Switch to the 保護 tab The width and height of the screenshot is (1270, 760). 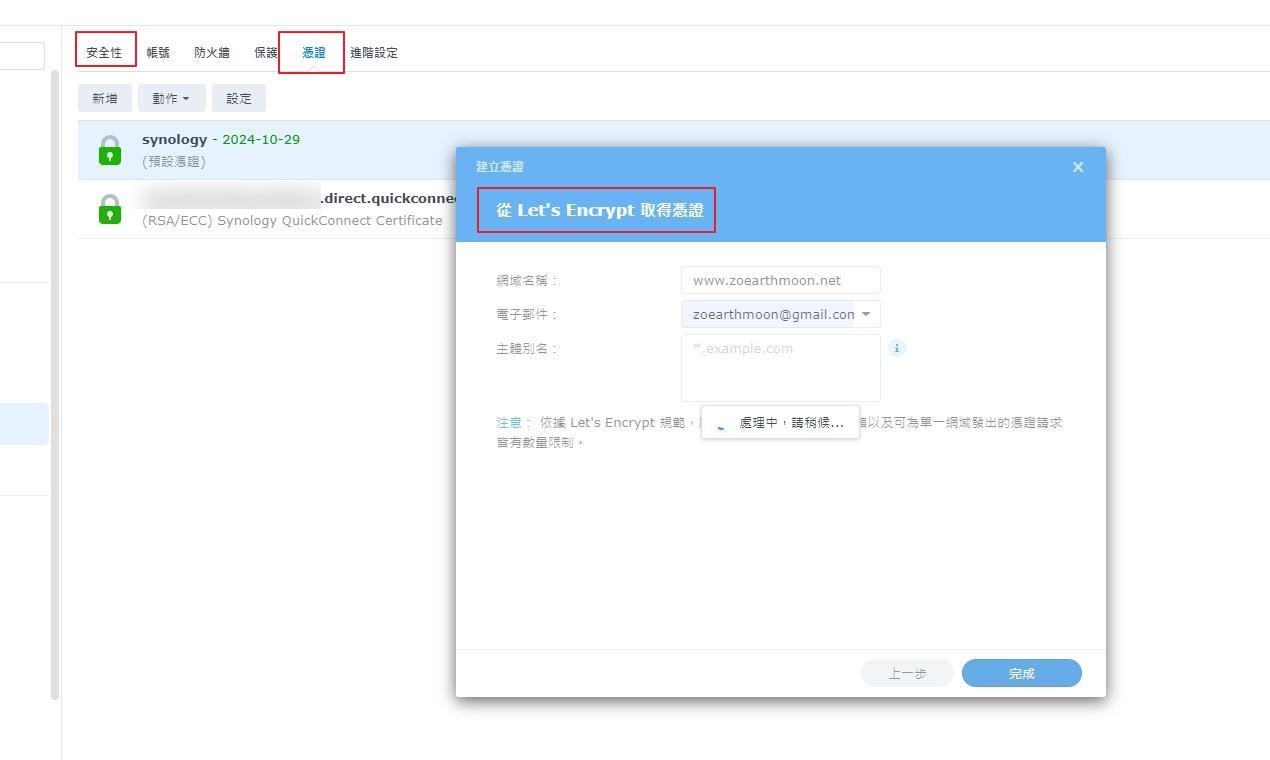[265, 52]
